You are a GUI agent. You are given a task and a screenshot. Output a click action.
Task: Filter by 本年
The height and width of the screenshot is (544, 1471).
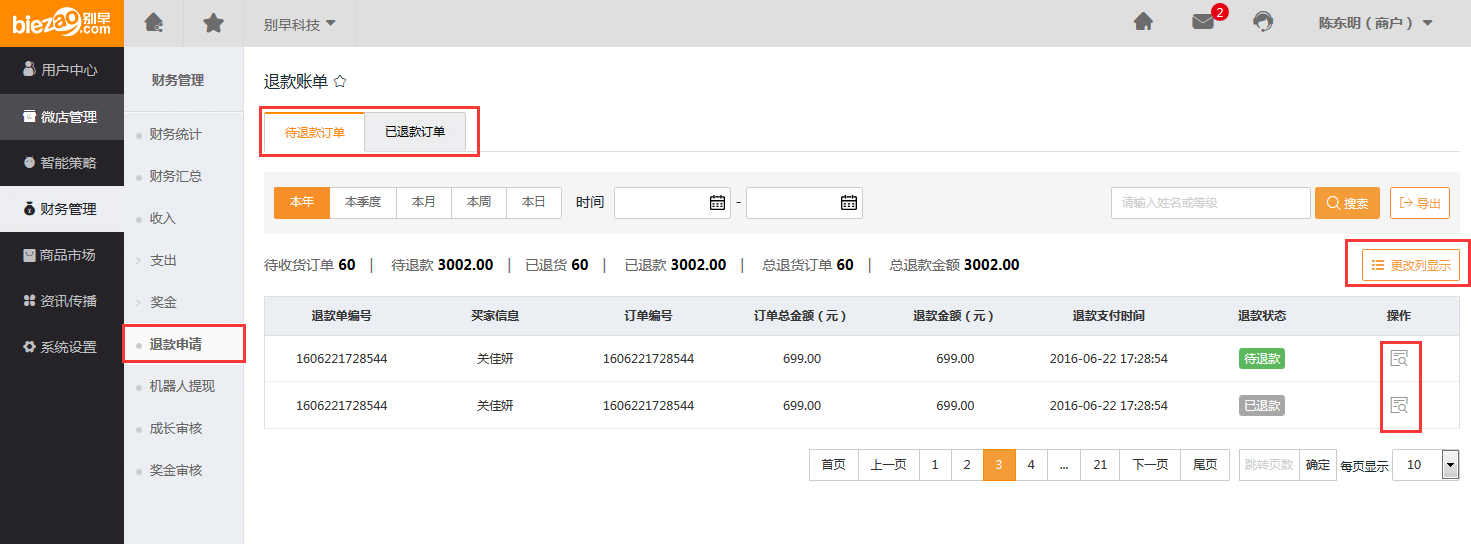coord(302,202)
